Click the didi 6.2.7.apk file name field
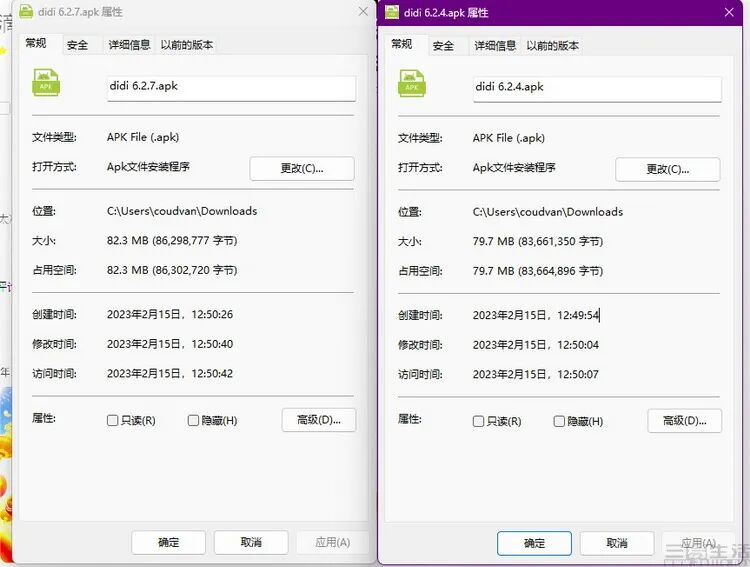Image resolution: width=750 pixels, height=567 pixels. coord(232,88)
